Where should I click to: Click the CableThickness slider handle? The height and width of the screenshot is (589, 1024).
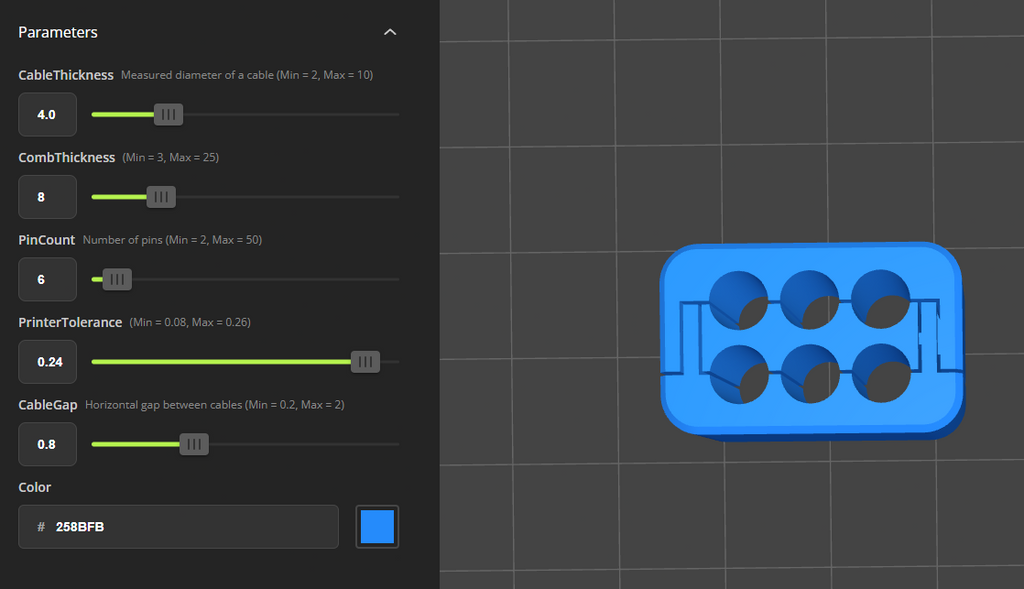point(168,114)
